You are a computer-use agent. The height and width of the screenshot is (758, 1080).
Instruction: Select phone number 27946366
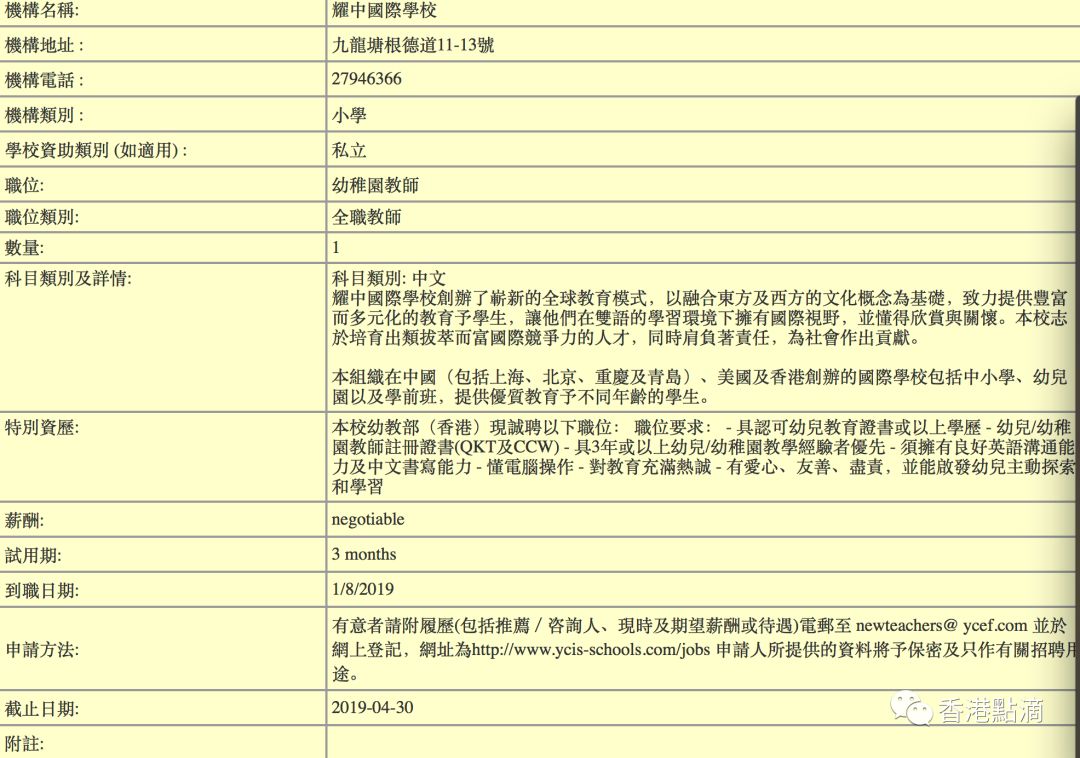click(x=366, y=79)
